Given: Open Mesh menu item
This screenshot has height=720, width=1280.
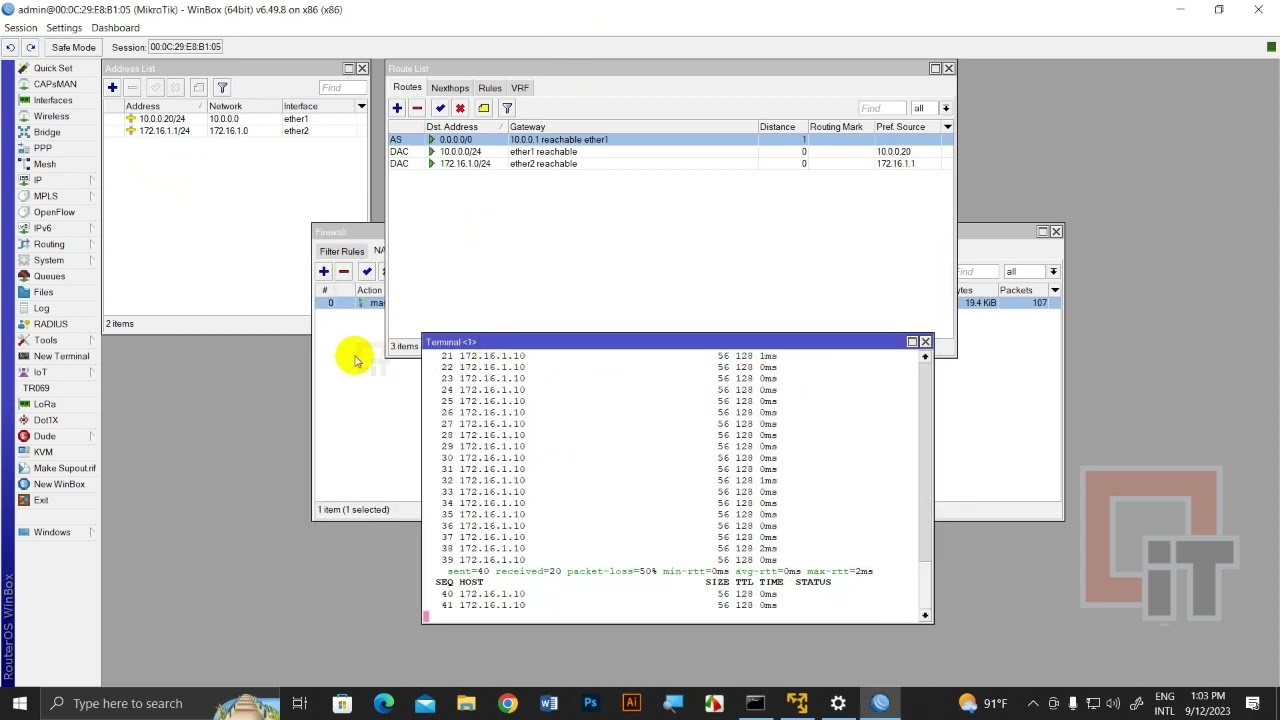Looking at the screenshot, I should click(x=44, y=164).
